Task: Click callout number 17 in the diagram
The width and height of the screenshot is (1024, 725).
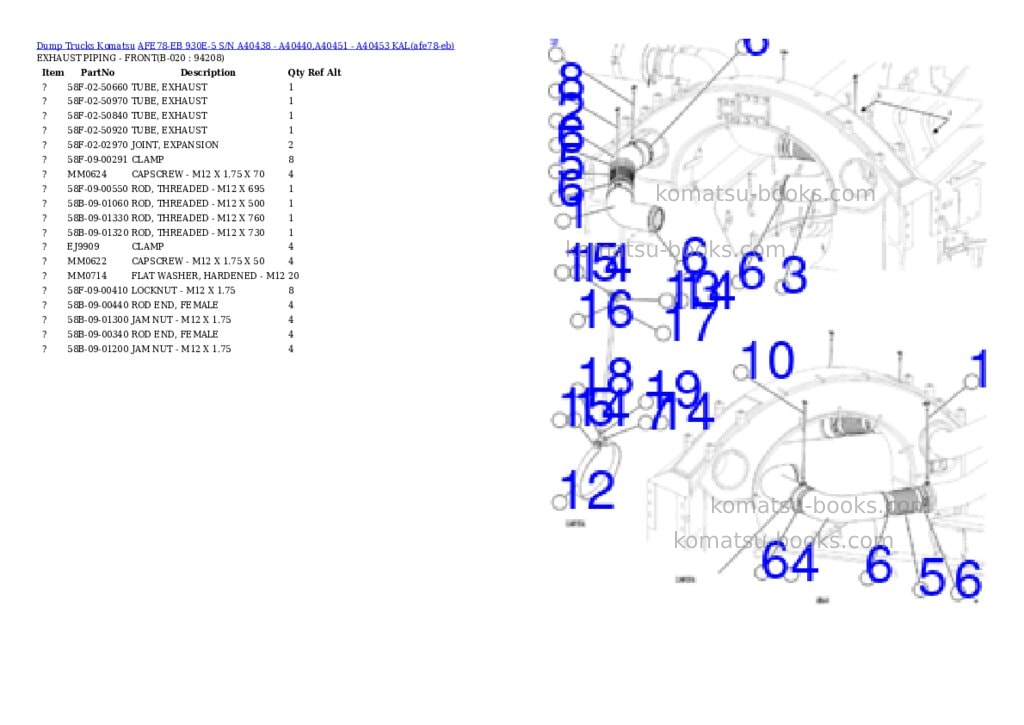Action: [694, 323]
